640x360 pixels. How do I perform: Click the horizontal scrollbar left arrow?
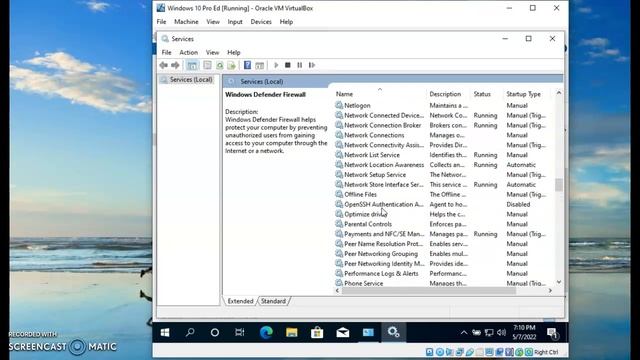(337, 291)
